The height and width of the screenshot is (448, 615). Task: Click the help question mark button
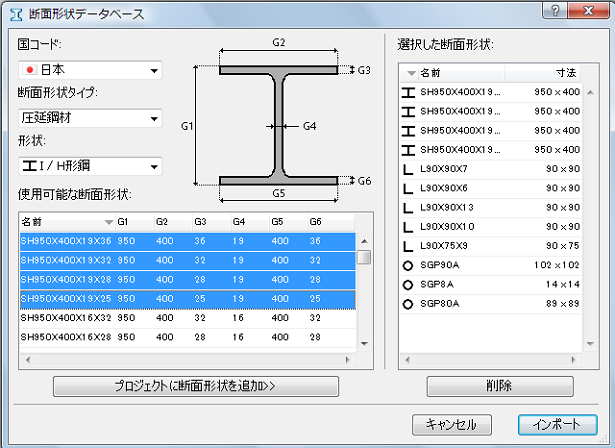(x=555, y=10)
